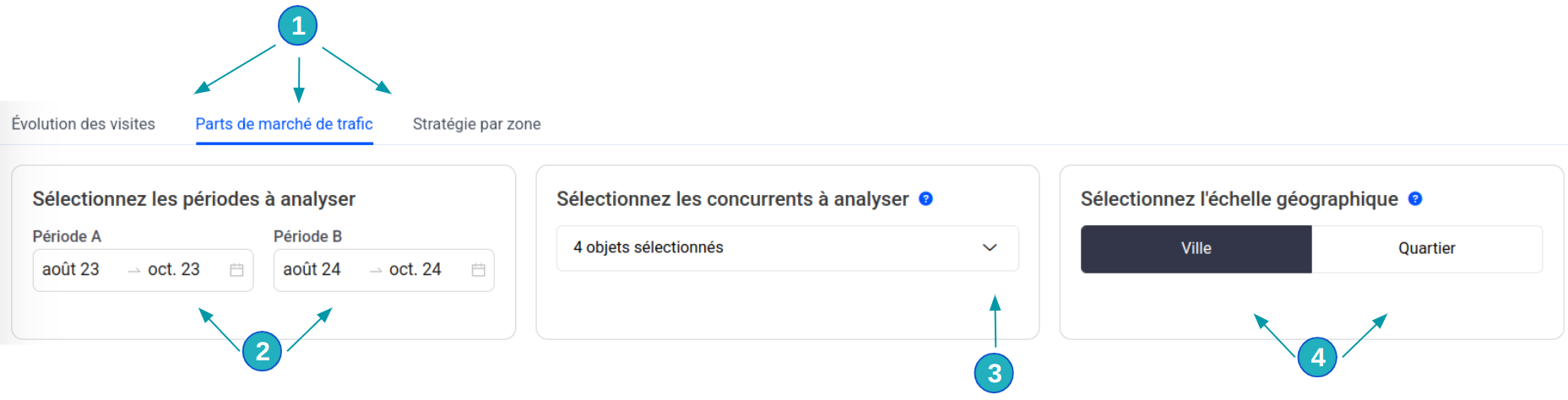Switch to Évolution des visites tab
The width and height of the screenshot is (1568, 400).
[84, 124]
